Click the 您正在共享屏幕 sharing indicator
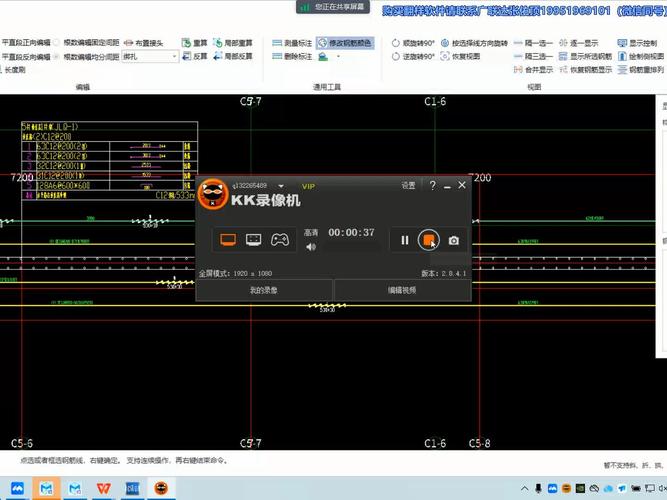The width and height of the screenshot is (667, 500). (x=333, y=7)
